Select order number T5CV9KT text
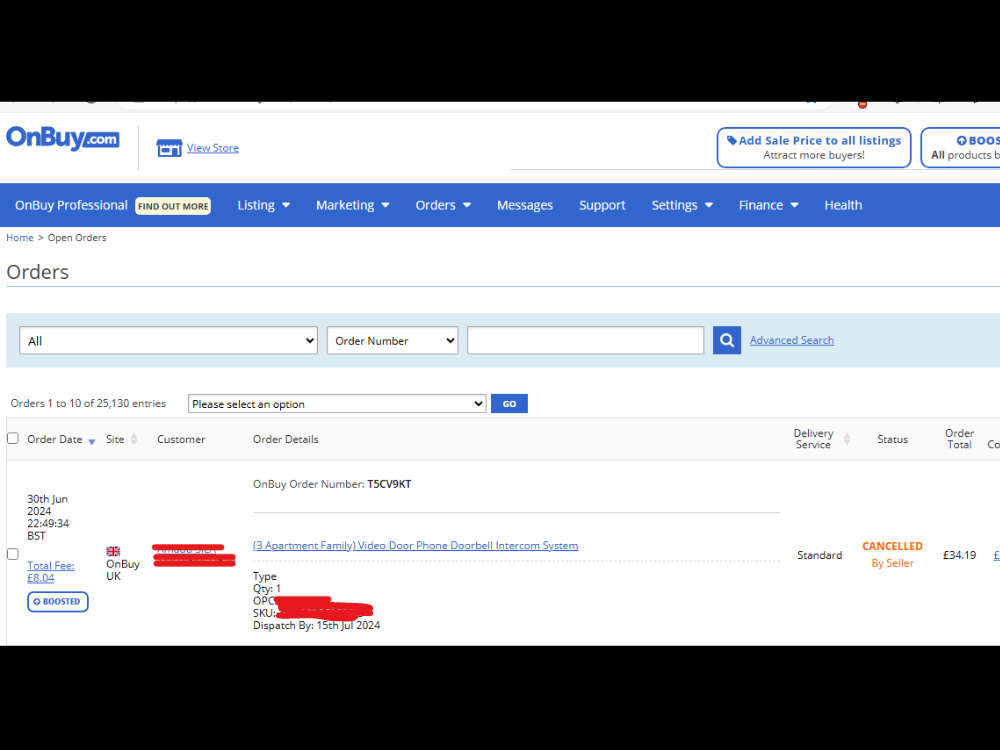Screen dimensions: 1000x750 coord(389,484)
